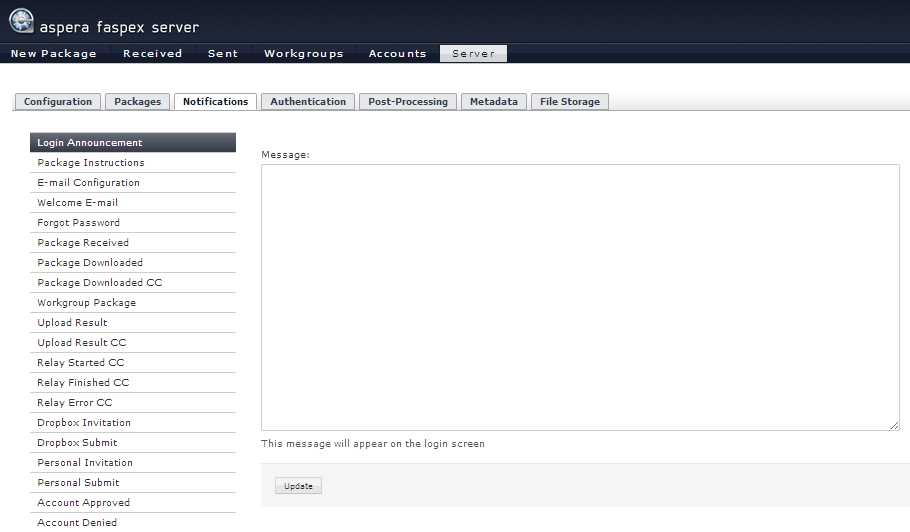
Task: Open E-mail Configuration settings
Action: 133,183
